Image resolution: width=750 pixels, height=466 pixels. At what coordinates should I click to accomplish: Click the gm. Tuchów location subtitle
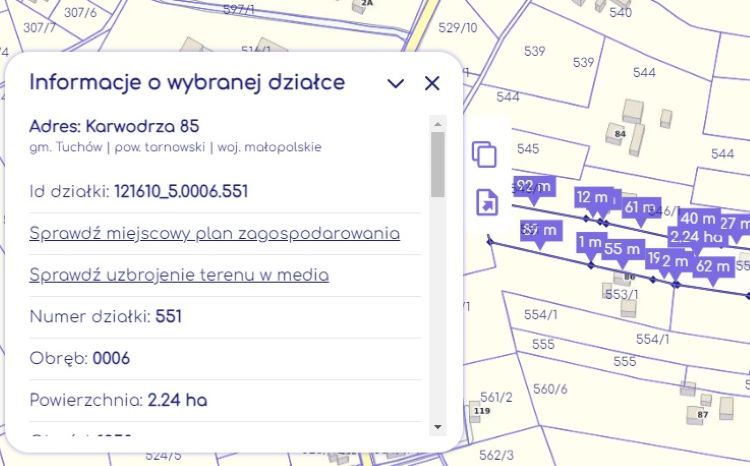(175, 147)
